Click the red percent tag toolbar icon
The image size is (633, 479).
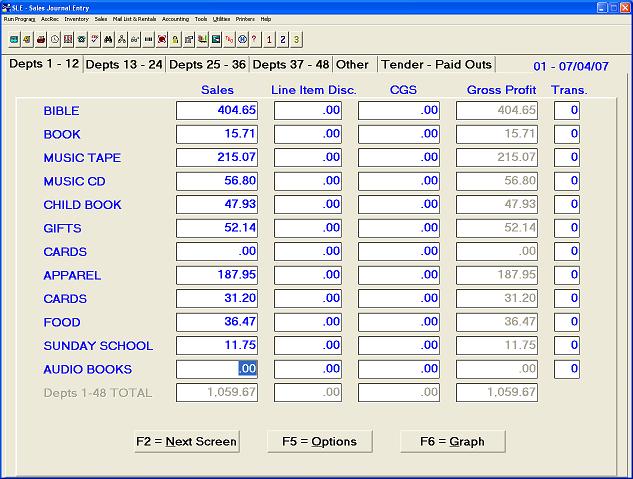click(229, 40)
